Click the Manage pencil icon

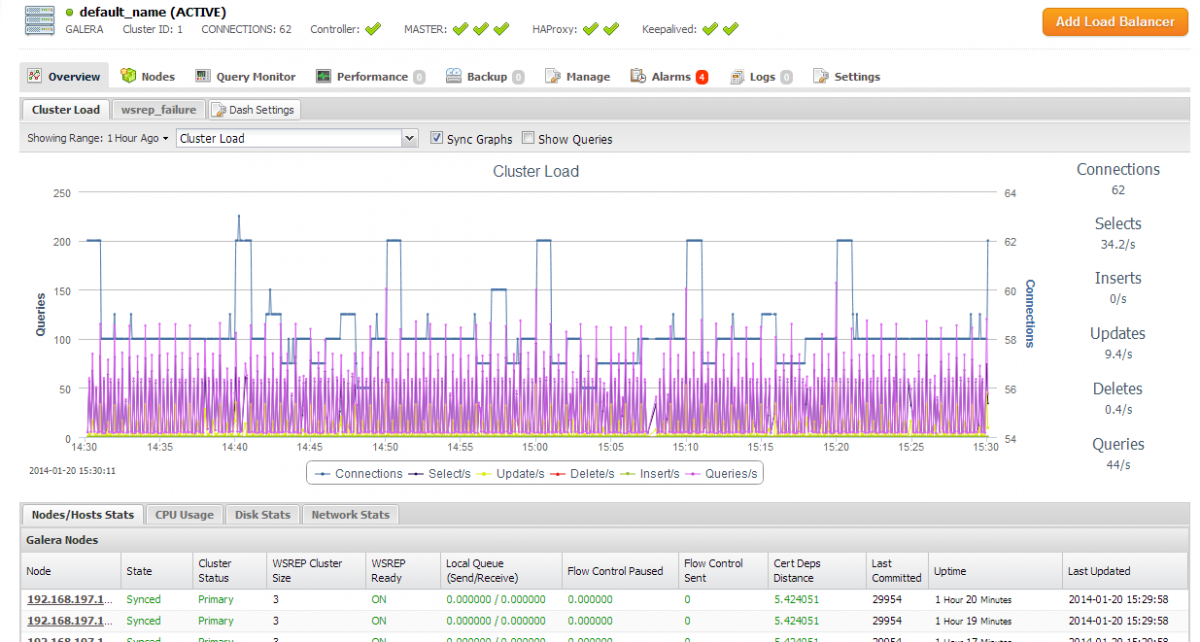click(x=552, y=76)
